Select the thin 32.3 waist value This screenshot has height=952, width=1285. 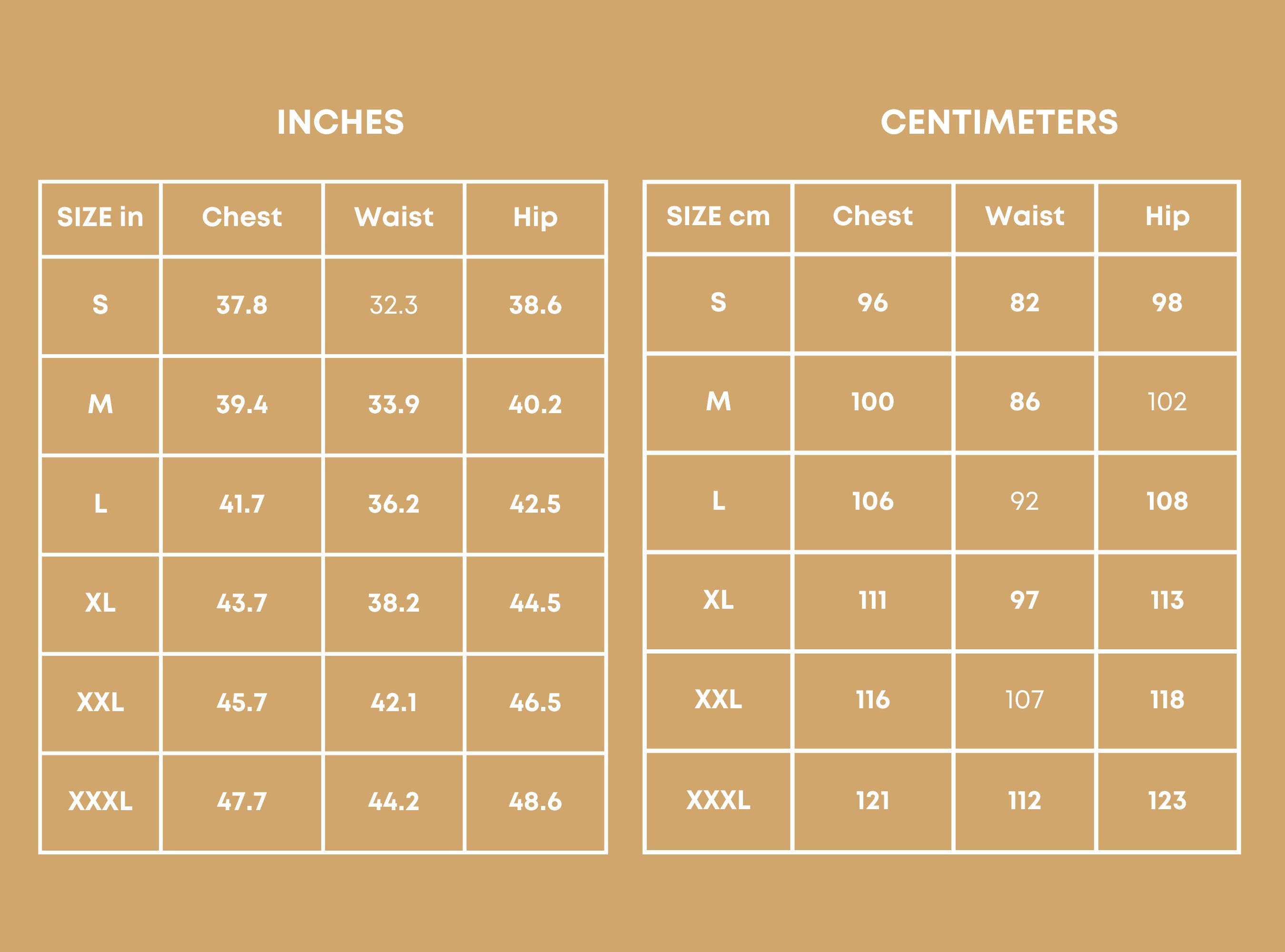tap(394, 305)
